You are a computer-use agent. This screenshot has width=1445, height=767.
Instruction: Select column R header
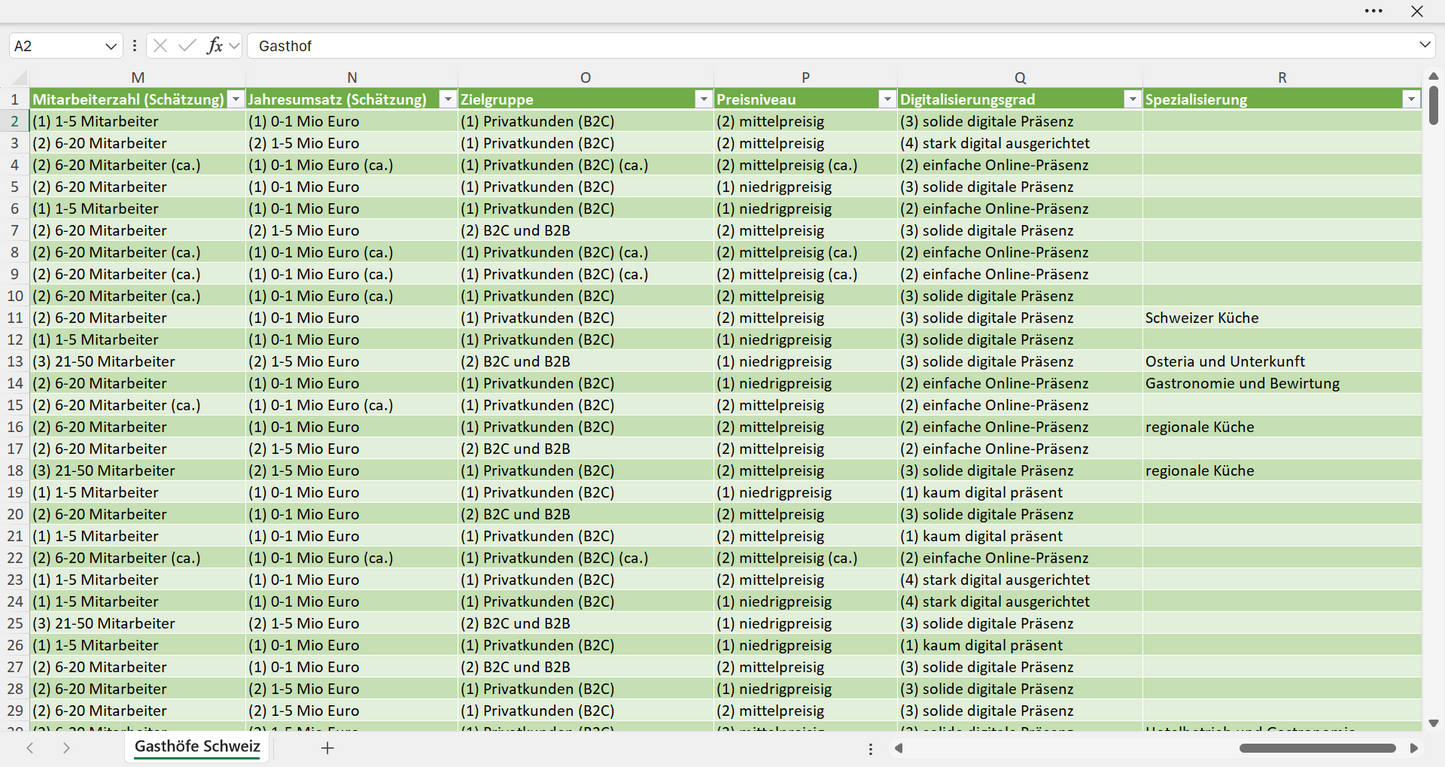(x=1282, y=77)
